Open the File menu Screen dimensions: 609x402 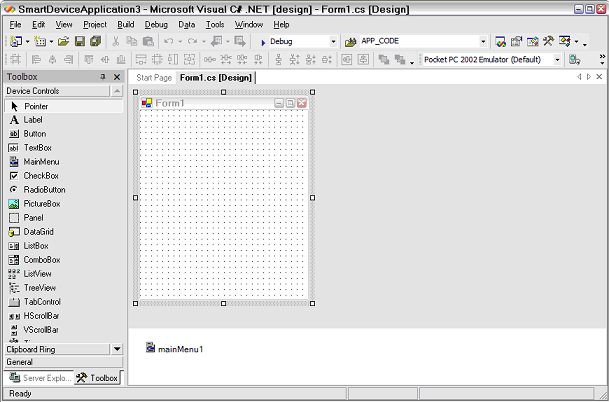pyautogui.click(x=16, y=24)
